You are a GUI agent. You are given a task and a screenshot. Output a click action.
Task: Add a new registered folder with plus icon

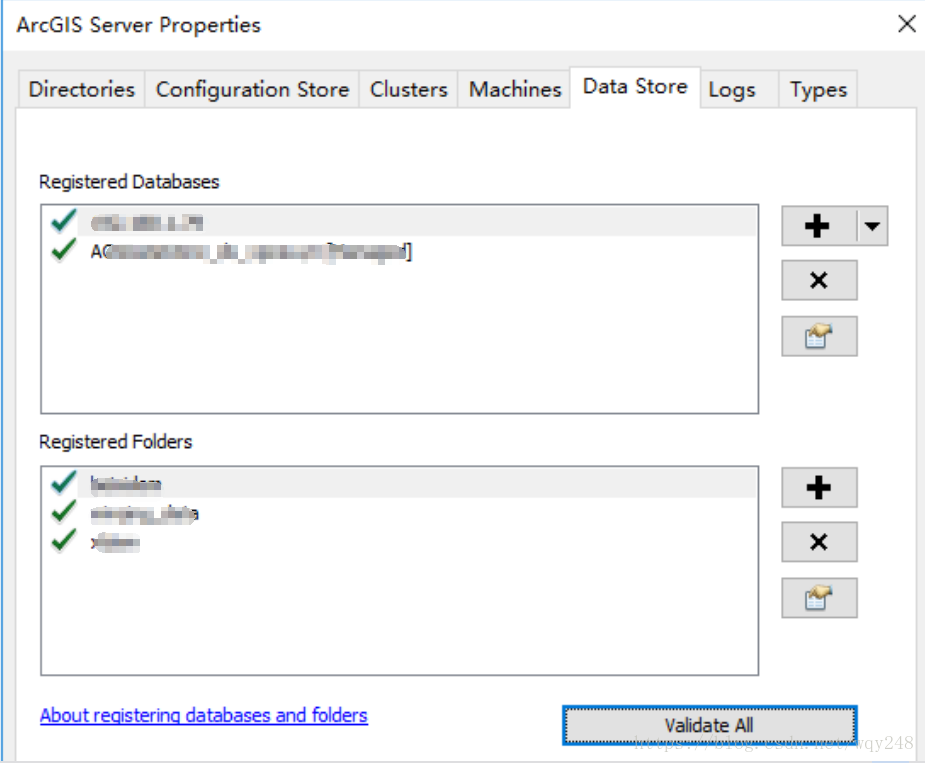819,488
